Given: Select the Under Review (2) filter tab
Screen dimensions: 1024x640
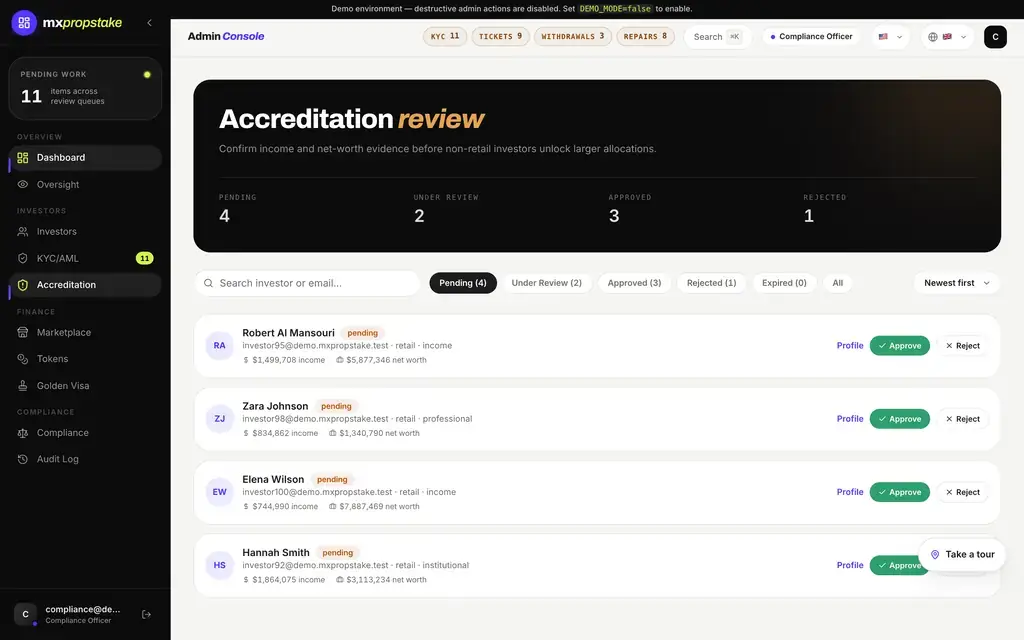Looking at the screenshot, I should 547,283.
